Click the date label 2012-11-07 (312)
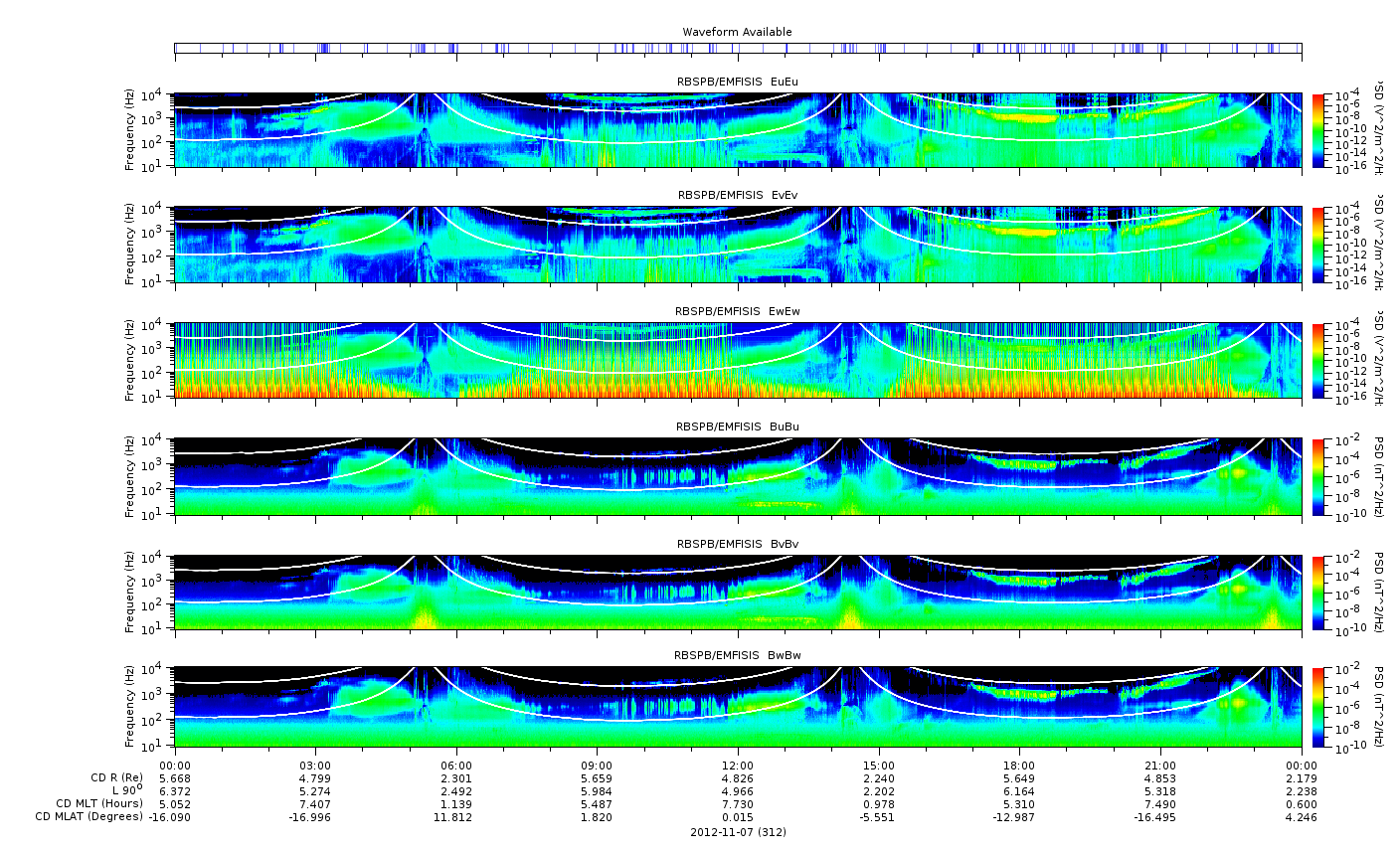This screenshot has height=854, width=1400. tap(738, 832)
